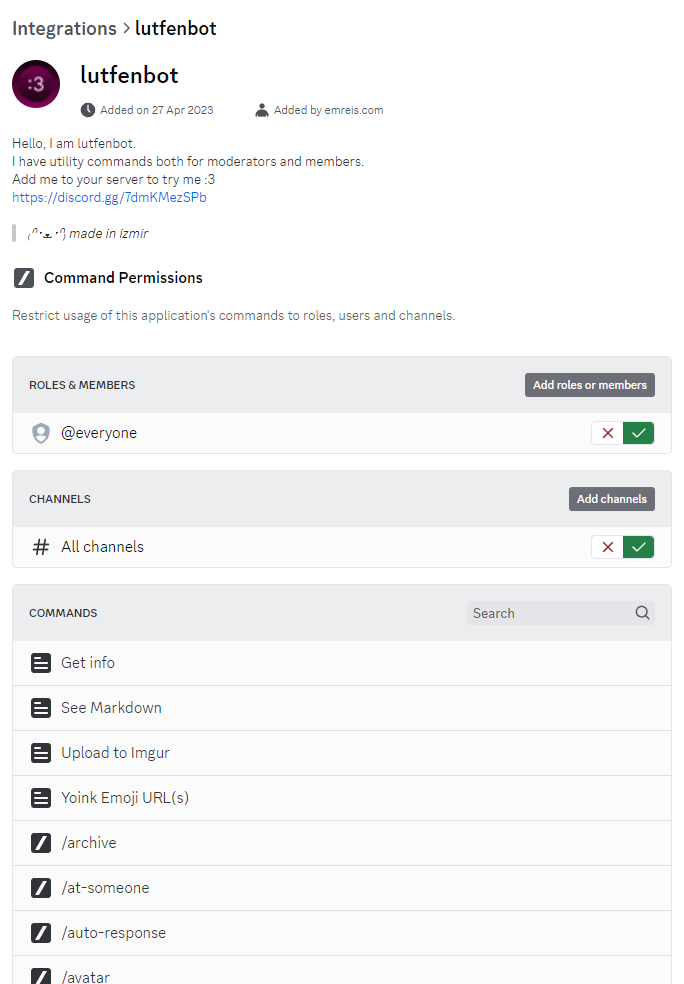The image size is (684, 984).
Task: Click the hashtag icon beside All channels
Action: pyautogui.click(x=40, y=546)
